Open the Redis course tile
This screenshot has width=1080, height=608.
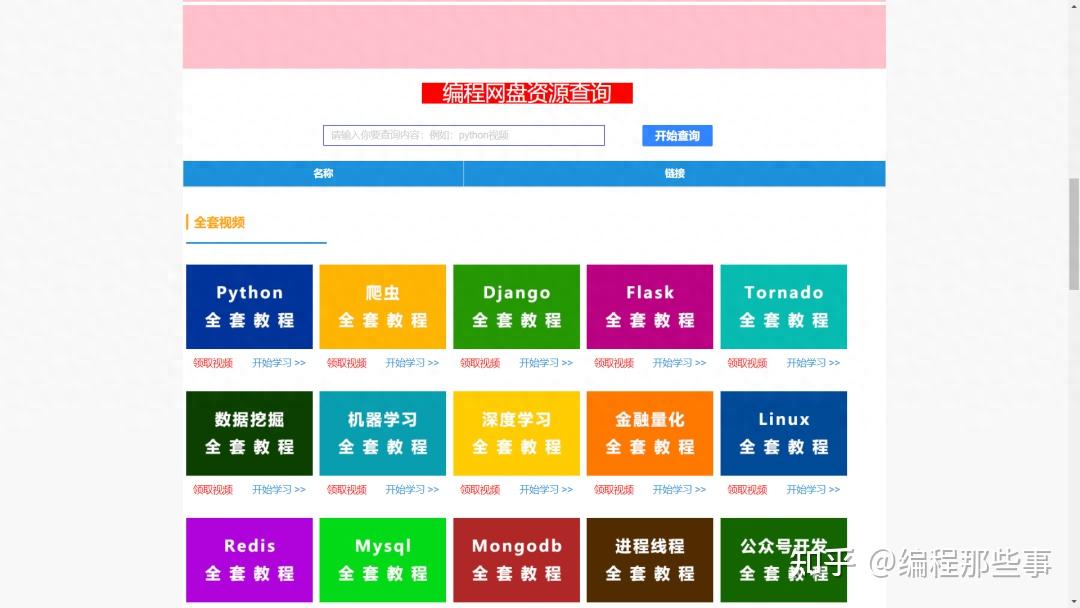(x=249, y=560)
